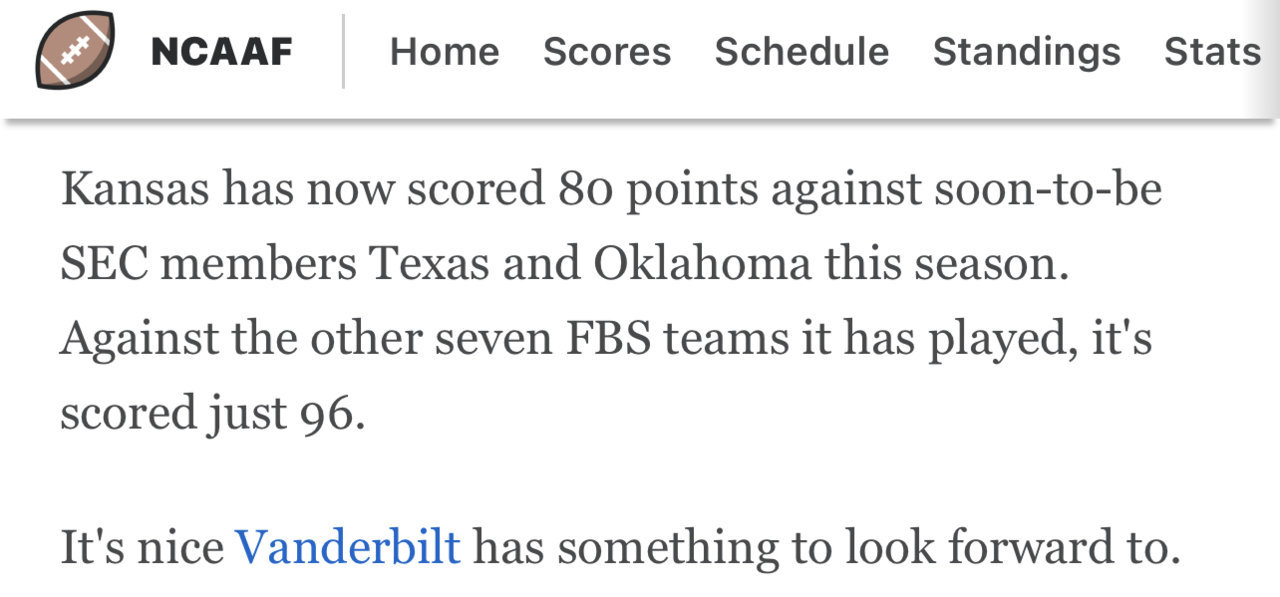Select the Stats tab
Viewport: 1280px width, 597px height.
1212,52
